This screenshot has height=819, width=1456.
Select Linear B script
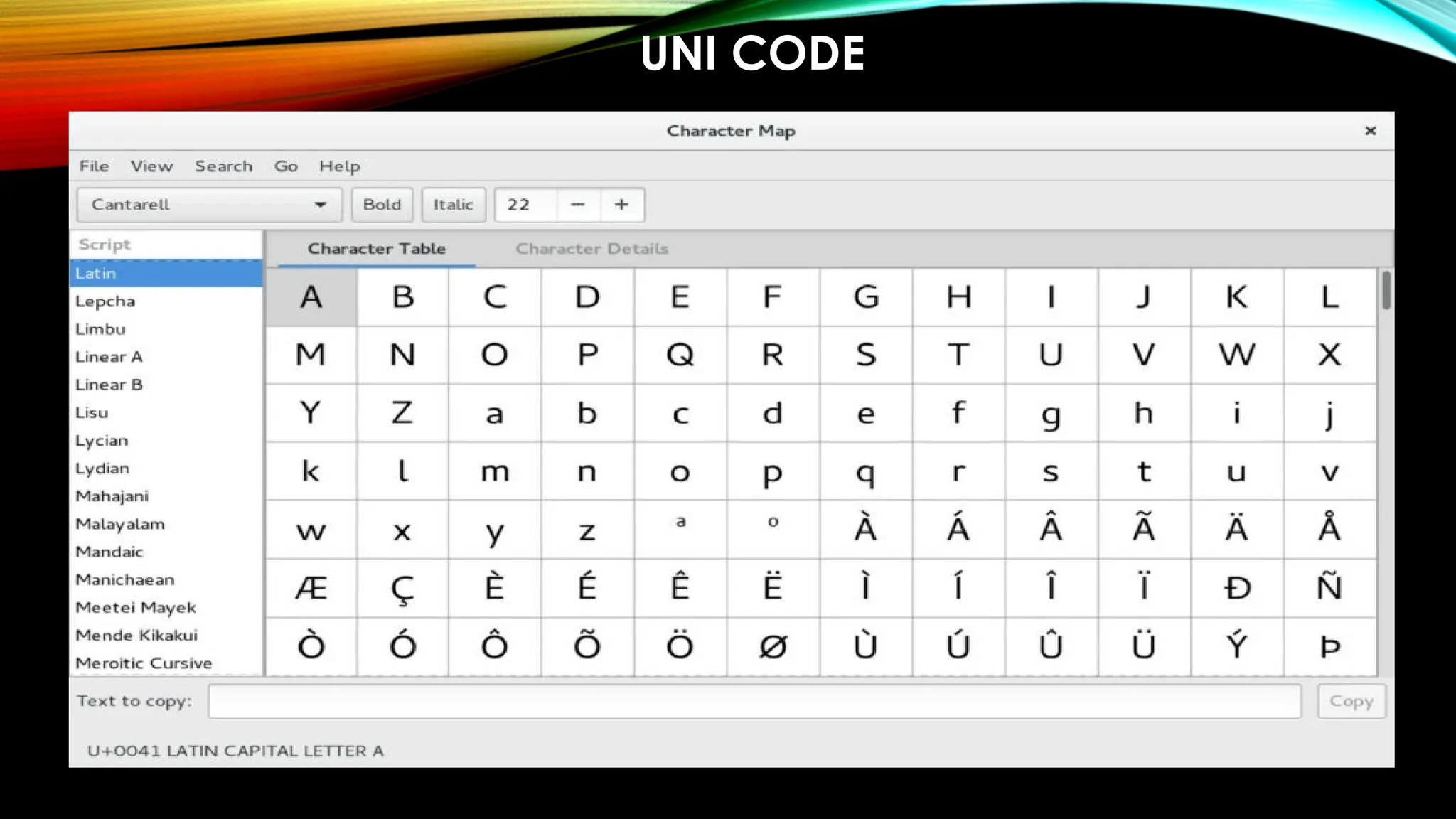[166, 385]
